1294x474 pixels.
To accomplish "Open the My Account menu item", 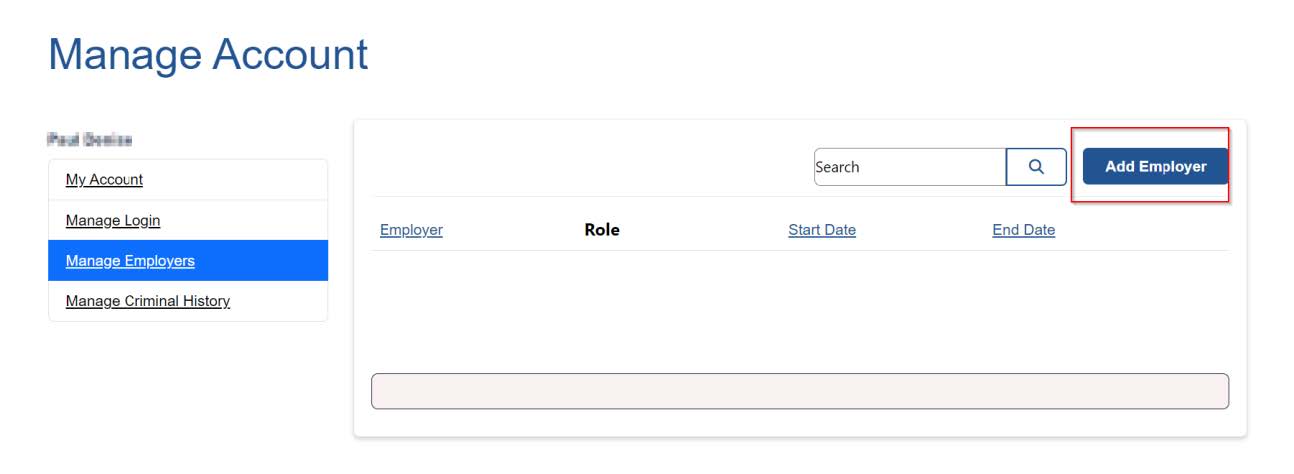I will pos(188,180).
